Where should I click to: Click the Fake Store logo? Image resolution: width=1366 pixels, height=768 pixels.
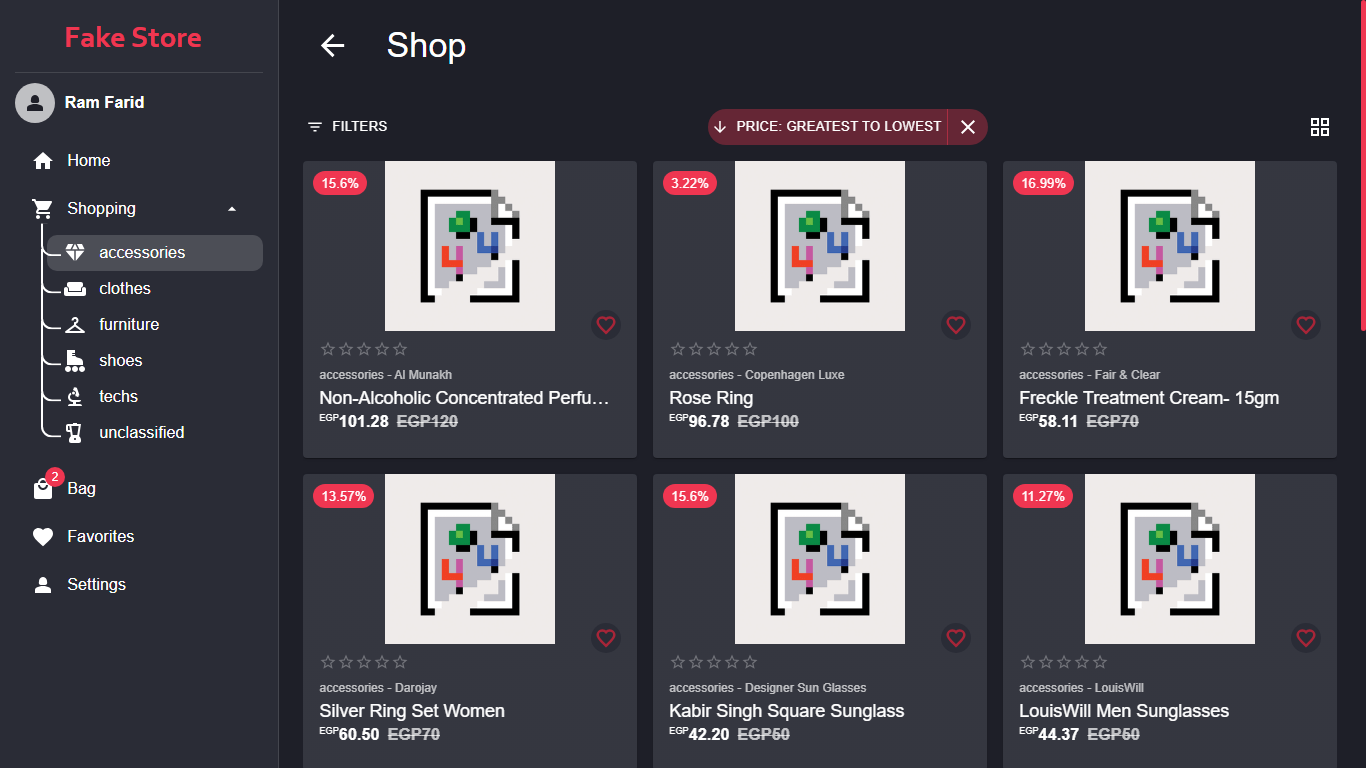pyautogui.click(x=133, y=38)
